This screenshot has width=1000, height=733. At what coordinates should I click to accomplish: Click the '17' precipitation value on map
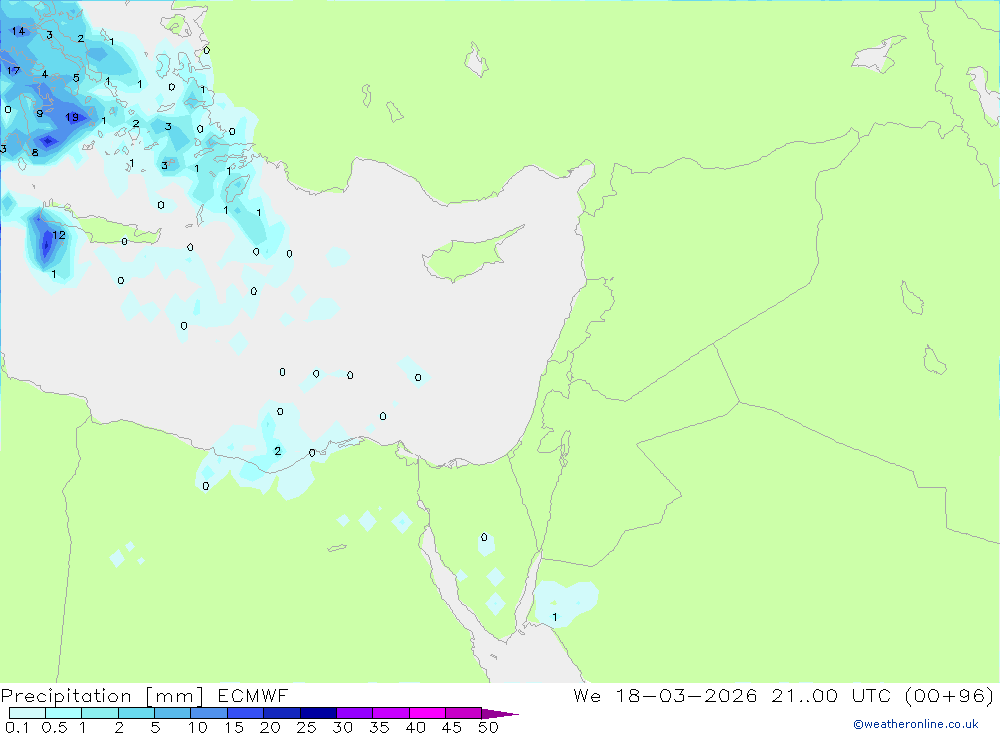(13, 70)
